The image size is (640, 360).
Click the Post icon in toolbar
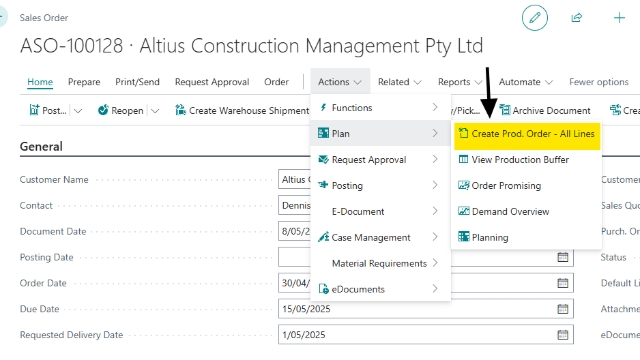[34, 110]
